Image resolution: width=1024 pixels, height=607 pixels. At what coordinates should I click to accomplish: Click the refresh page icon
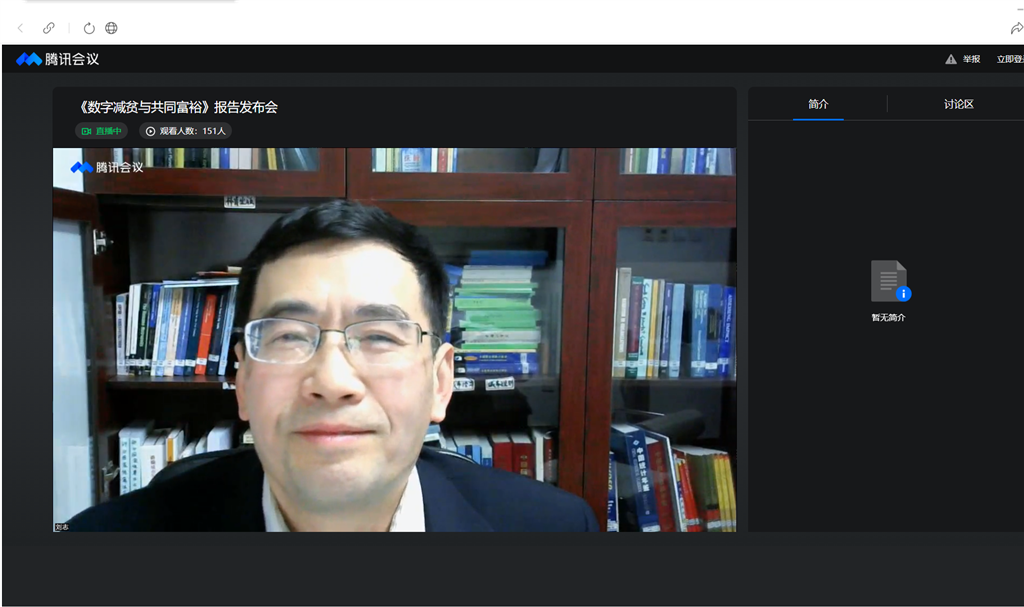coord(89,28)
